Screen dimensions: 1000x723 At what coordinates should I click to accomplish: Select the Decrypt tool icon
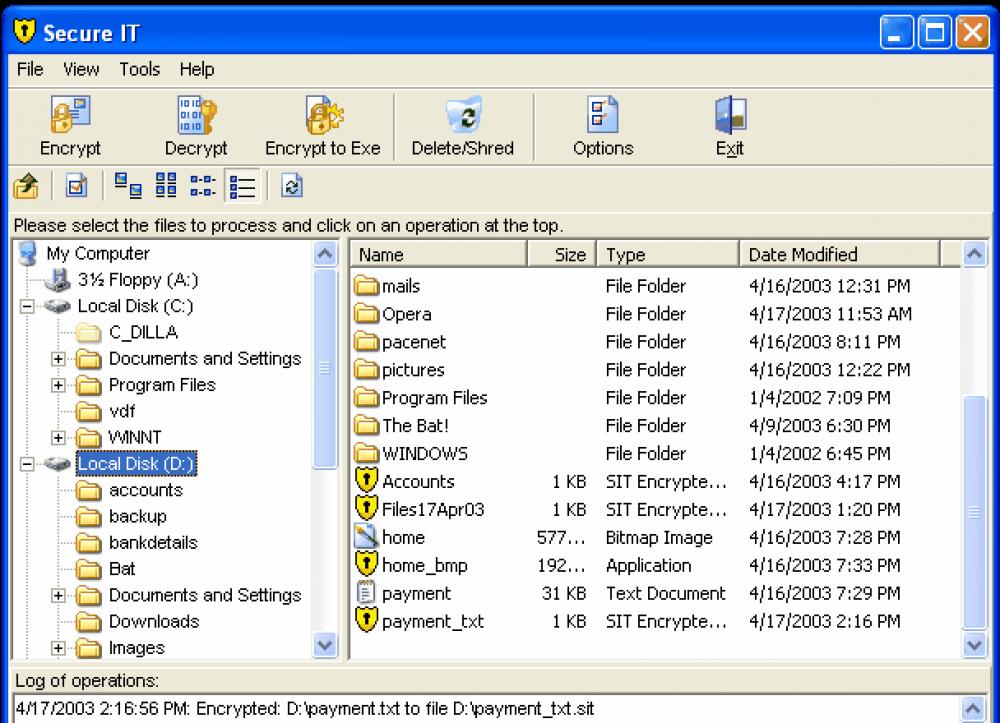tap(196, 123)
